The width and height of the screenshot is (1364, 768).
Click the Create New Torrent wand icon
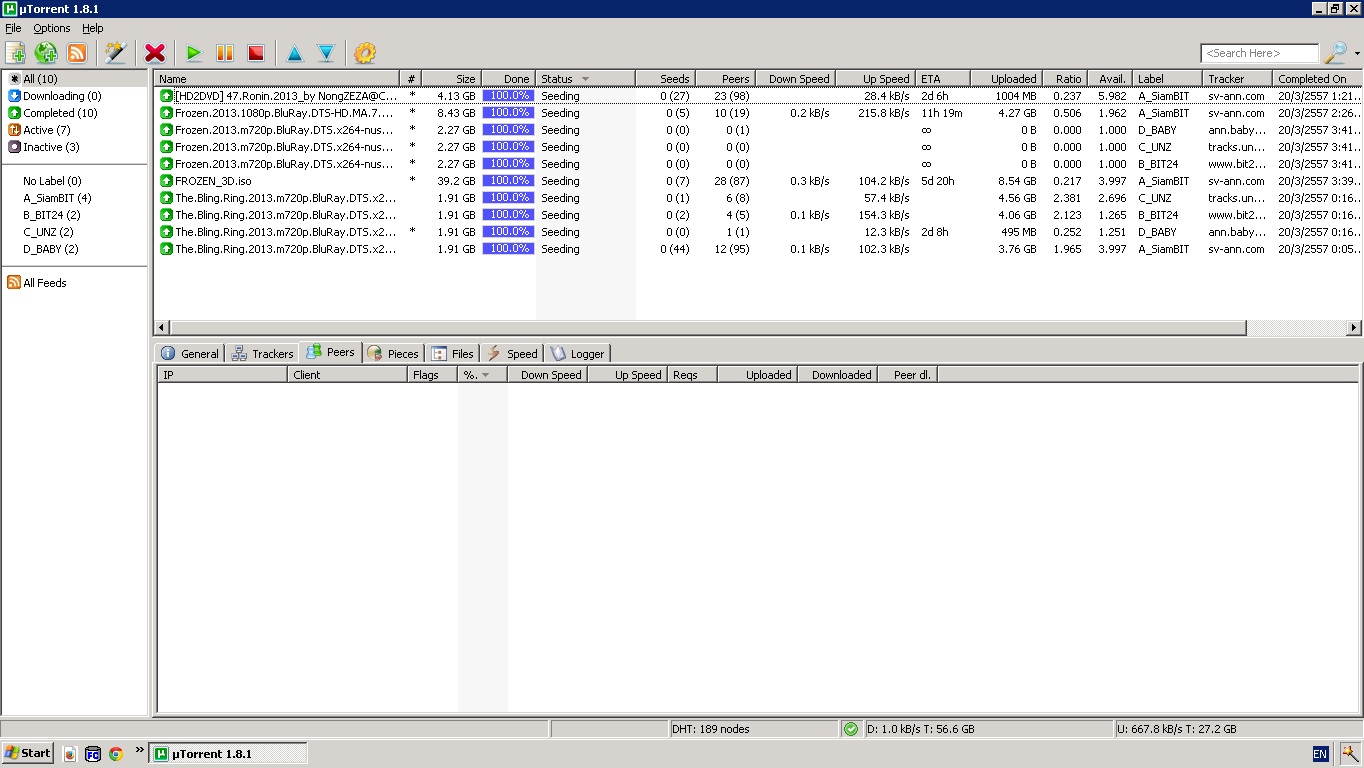click(x=115, y=53)
